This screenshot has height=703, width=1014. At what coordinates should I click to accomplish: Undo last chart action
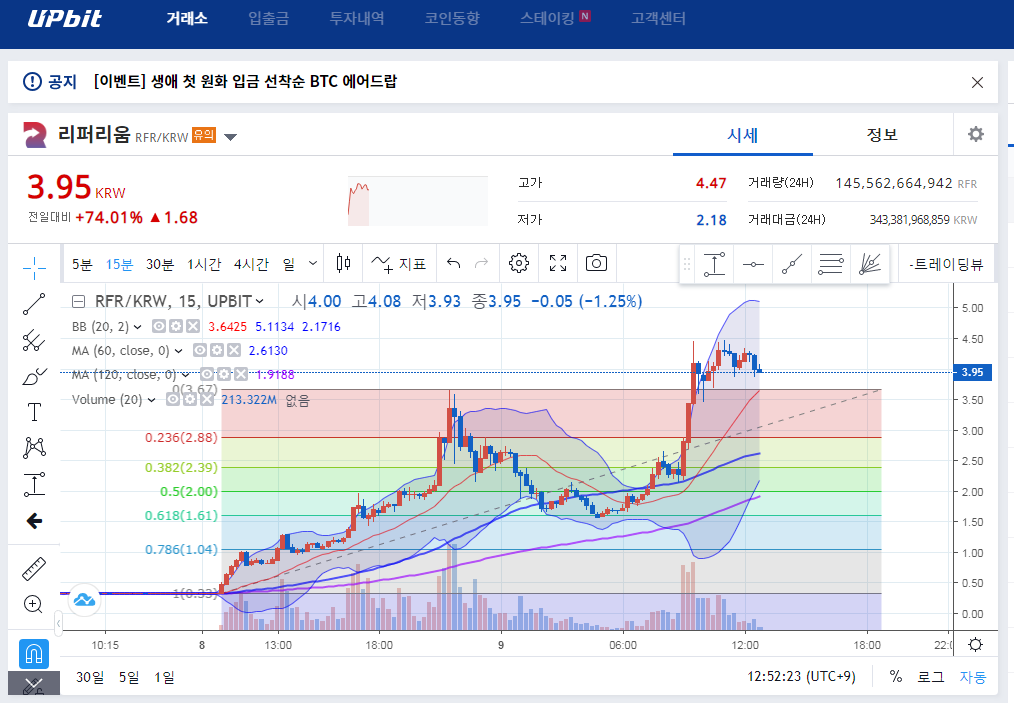453,263
